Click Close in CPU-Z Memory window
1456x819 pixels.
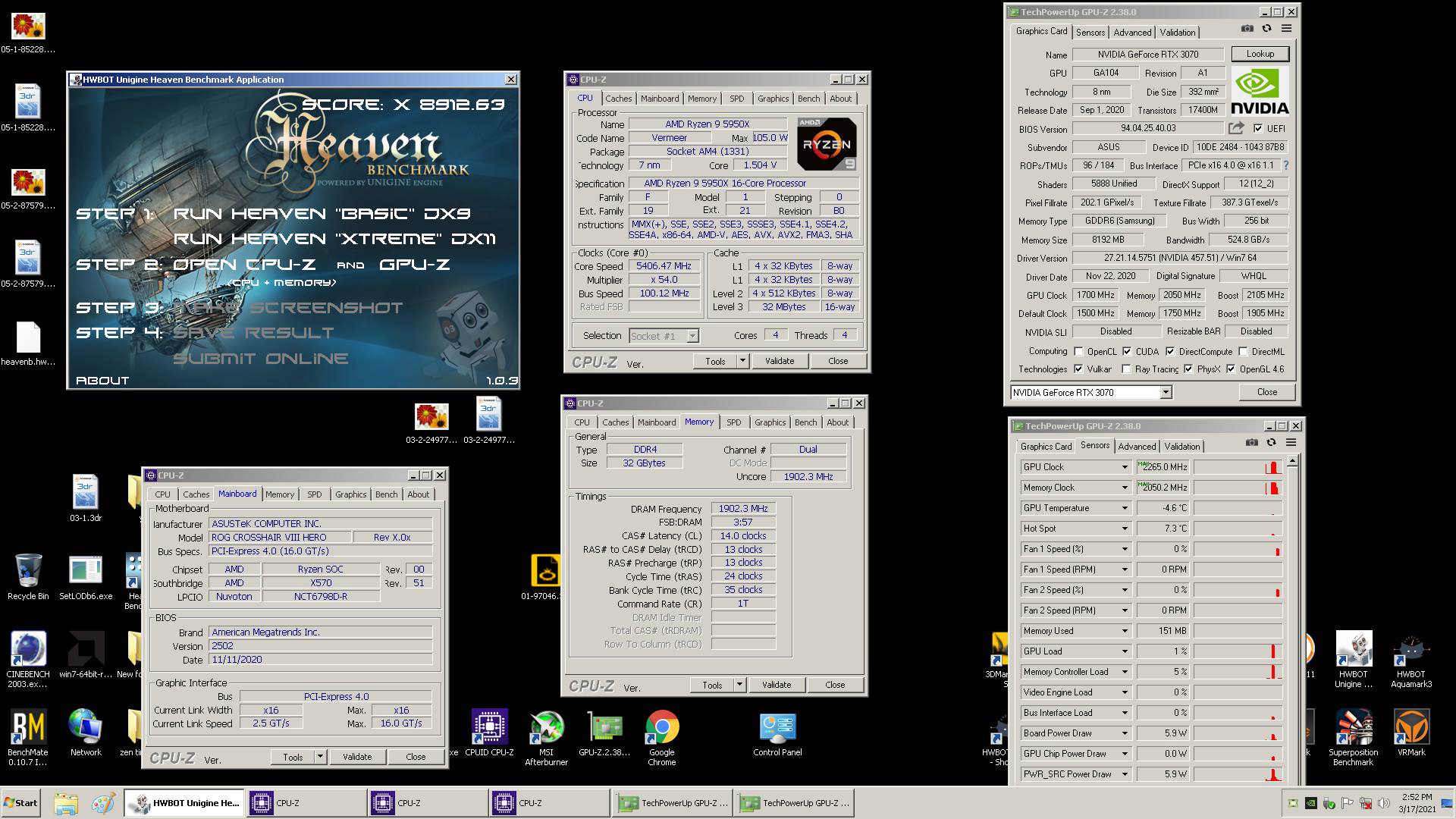tap(835, 685)
